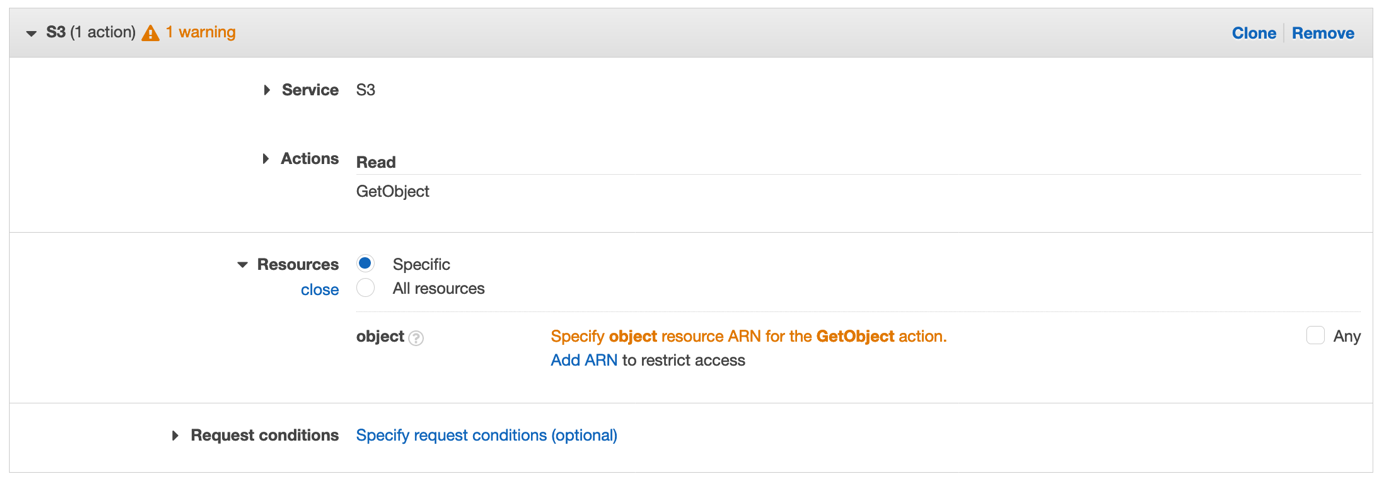Image resolution: width=1381 pixels, height=483 pixels.
Task: Click Add ARN to restrict access
Action: [584, 360]
